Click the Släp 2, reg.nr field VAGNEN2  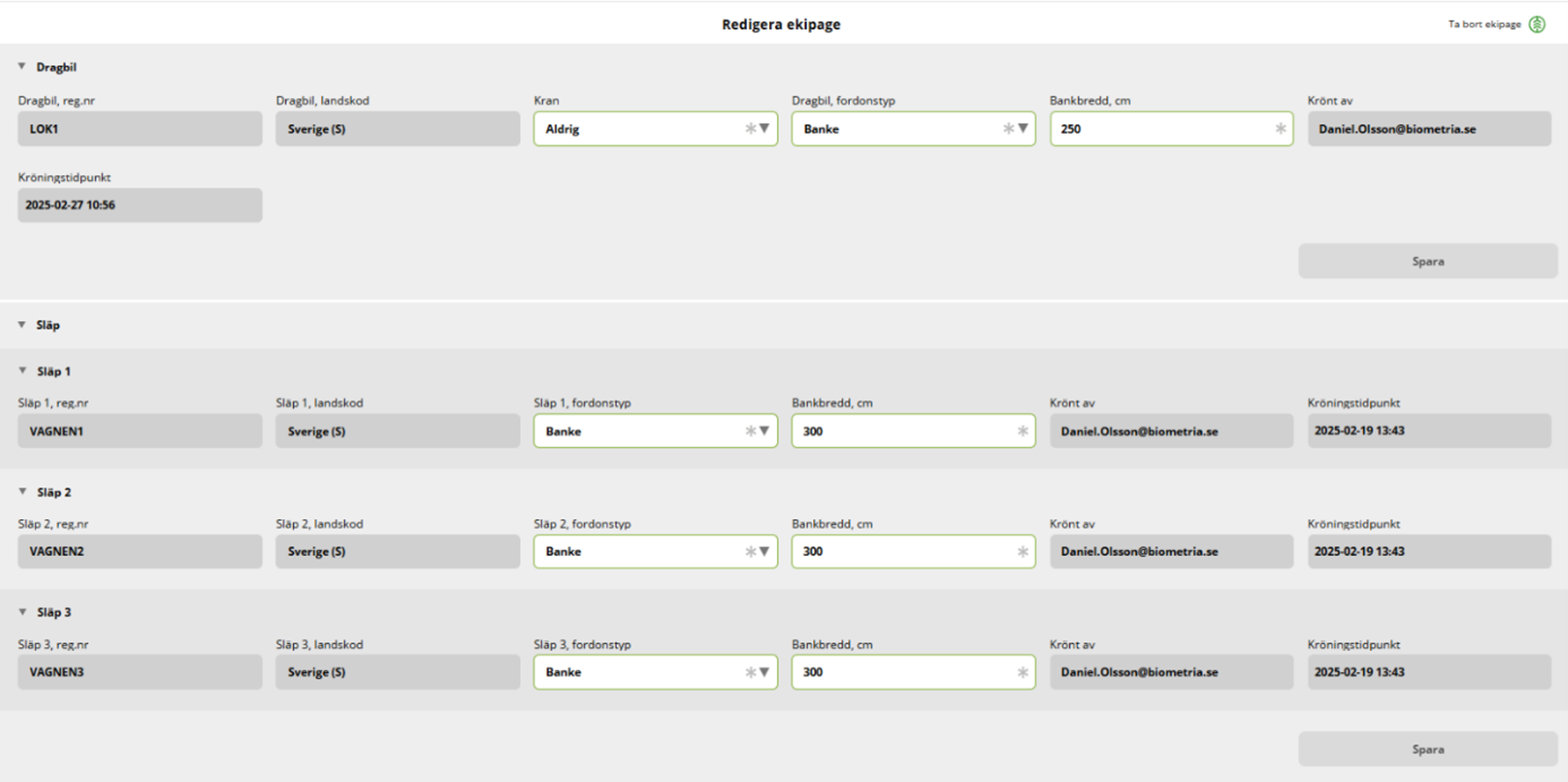click(x=140, y=551)
